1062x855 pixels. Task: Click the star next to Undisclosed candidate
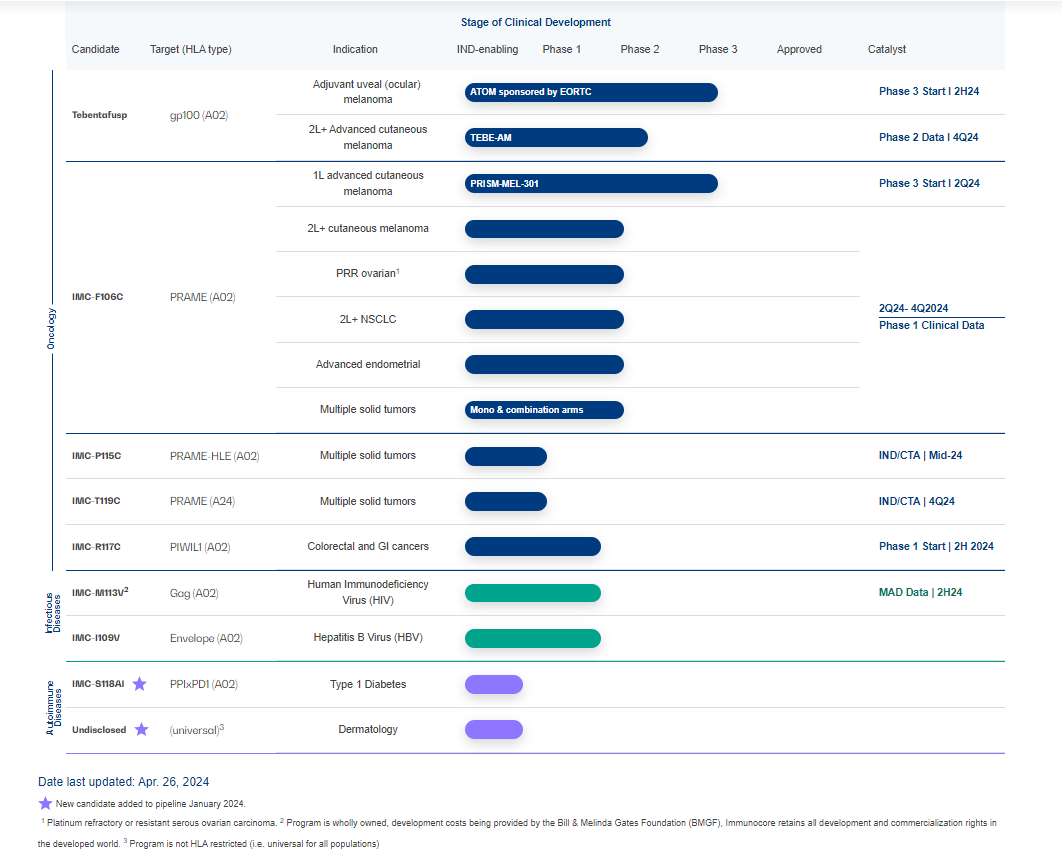[x=141, y=730]
